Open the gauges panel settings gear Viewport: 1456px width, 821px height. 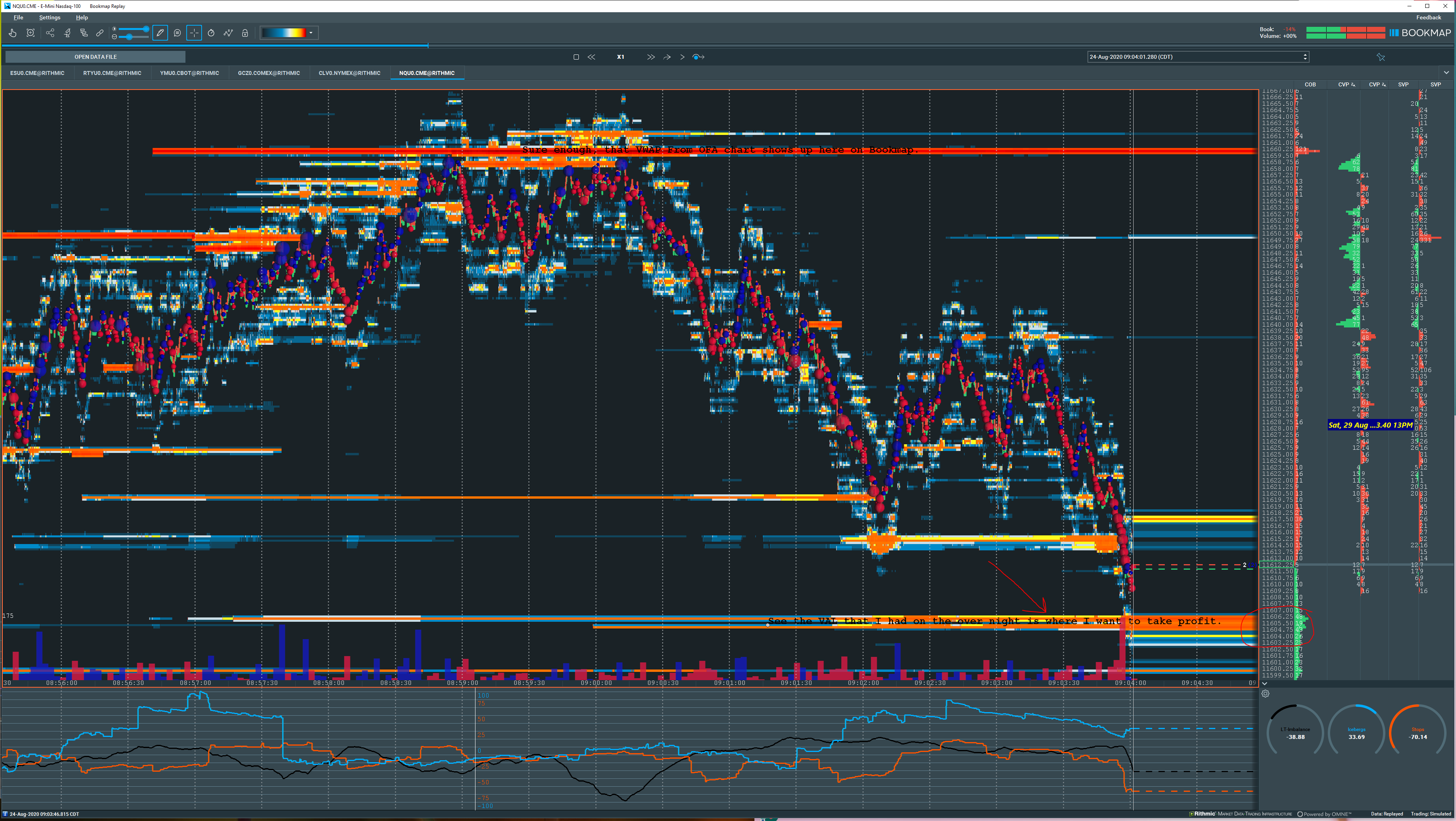coord(1265,694)
